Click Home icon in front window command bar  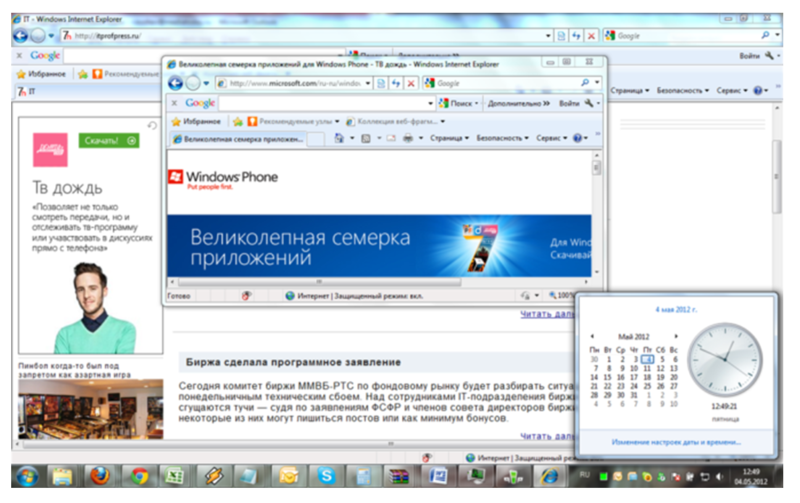click(x=339, y=138)
